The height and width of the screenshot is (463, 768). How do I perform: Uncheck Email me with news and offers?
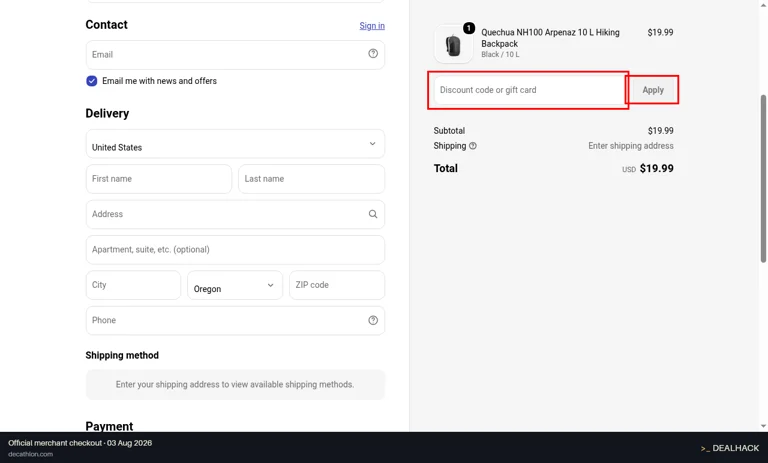[92, 81]
